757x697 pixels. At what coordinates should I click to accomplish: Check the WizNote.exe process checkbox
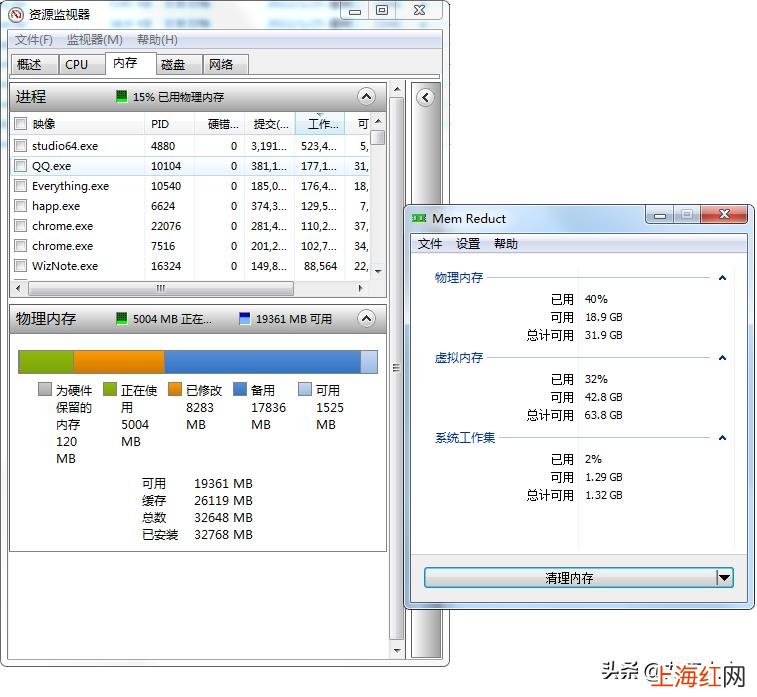20,265
